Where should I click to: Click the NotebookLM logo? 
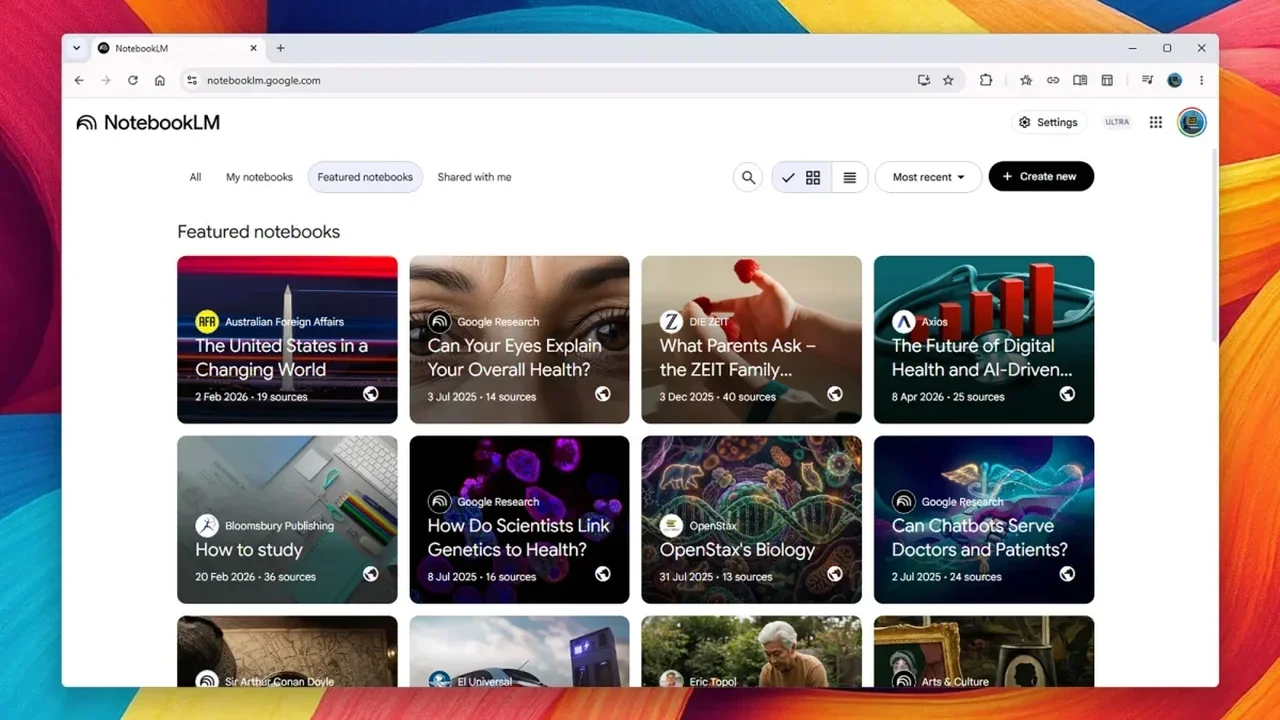pos(148,122)
